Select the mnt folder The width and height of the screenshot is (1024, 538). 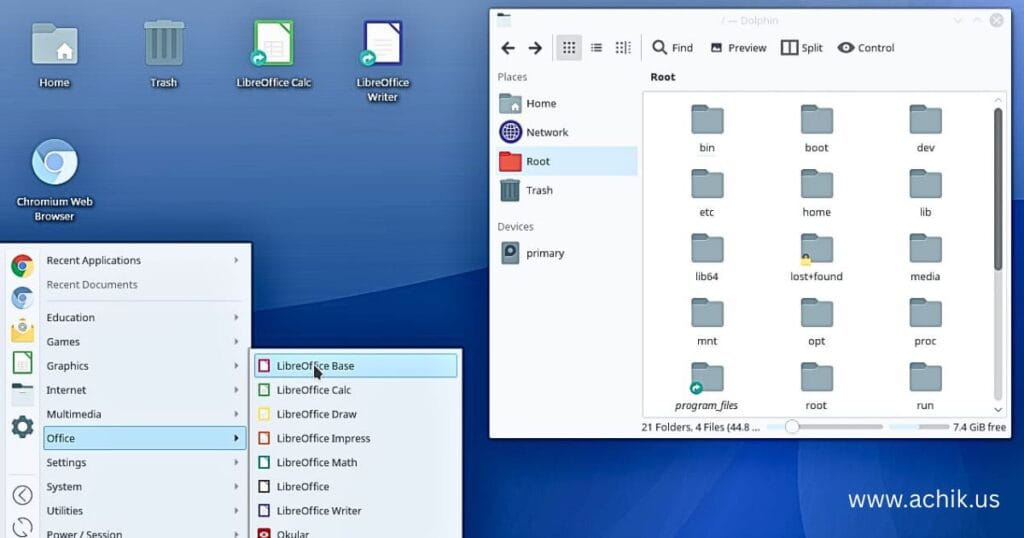[x=707, y=322]
